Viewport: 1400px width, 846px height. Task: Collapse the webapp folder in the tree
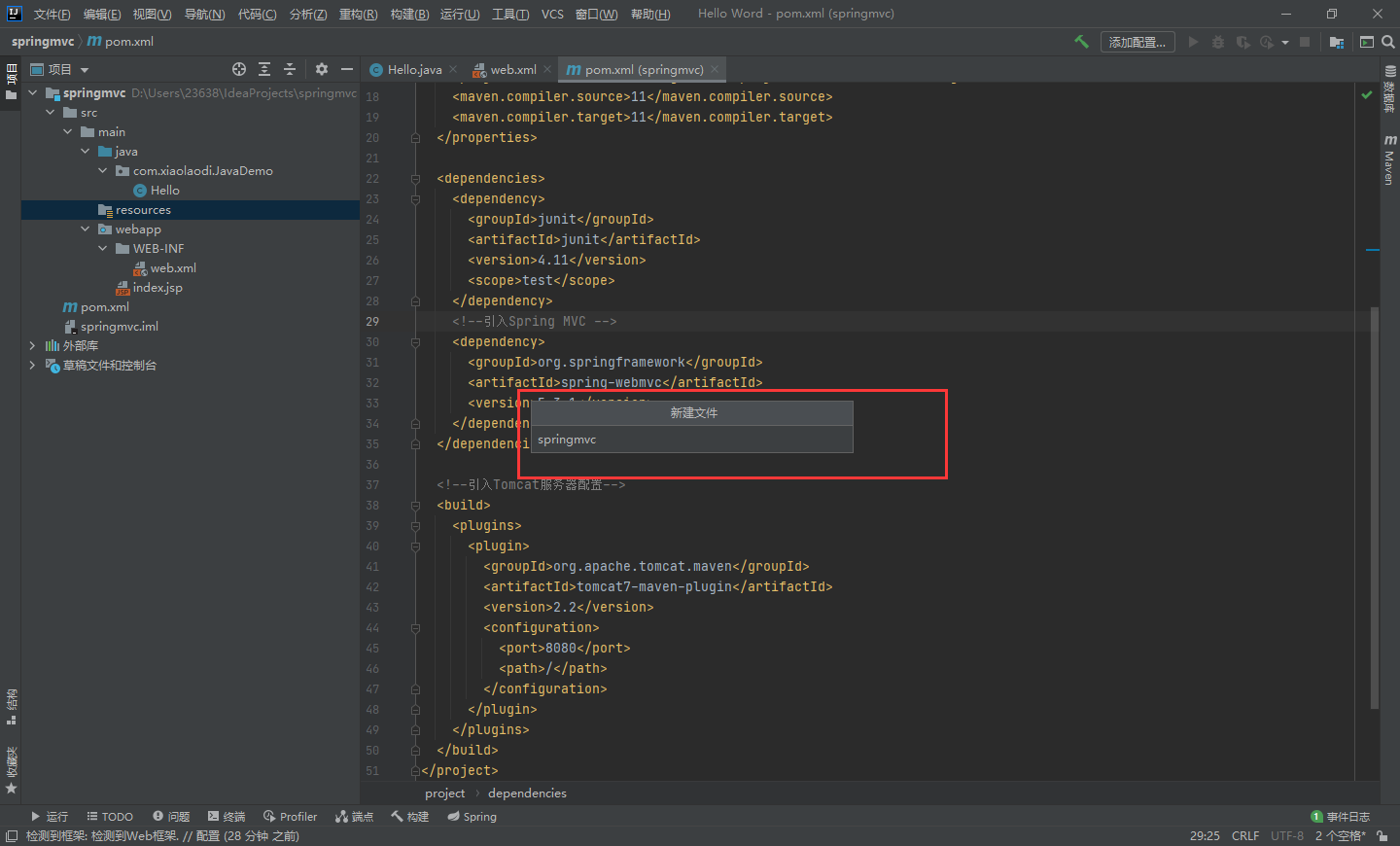tap(86, 229)
